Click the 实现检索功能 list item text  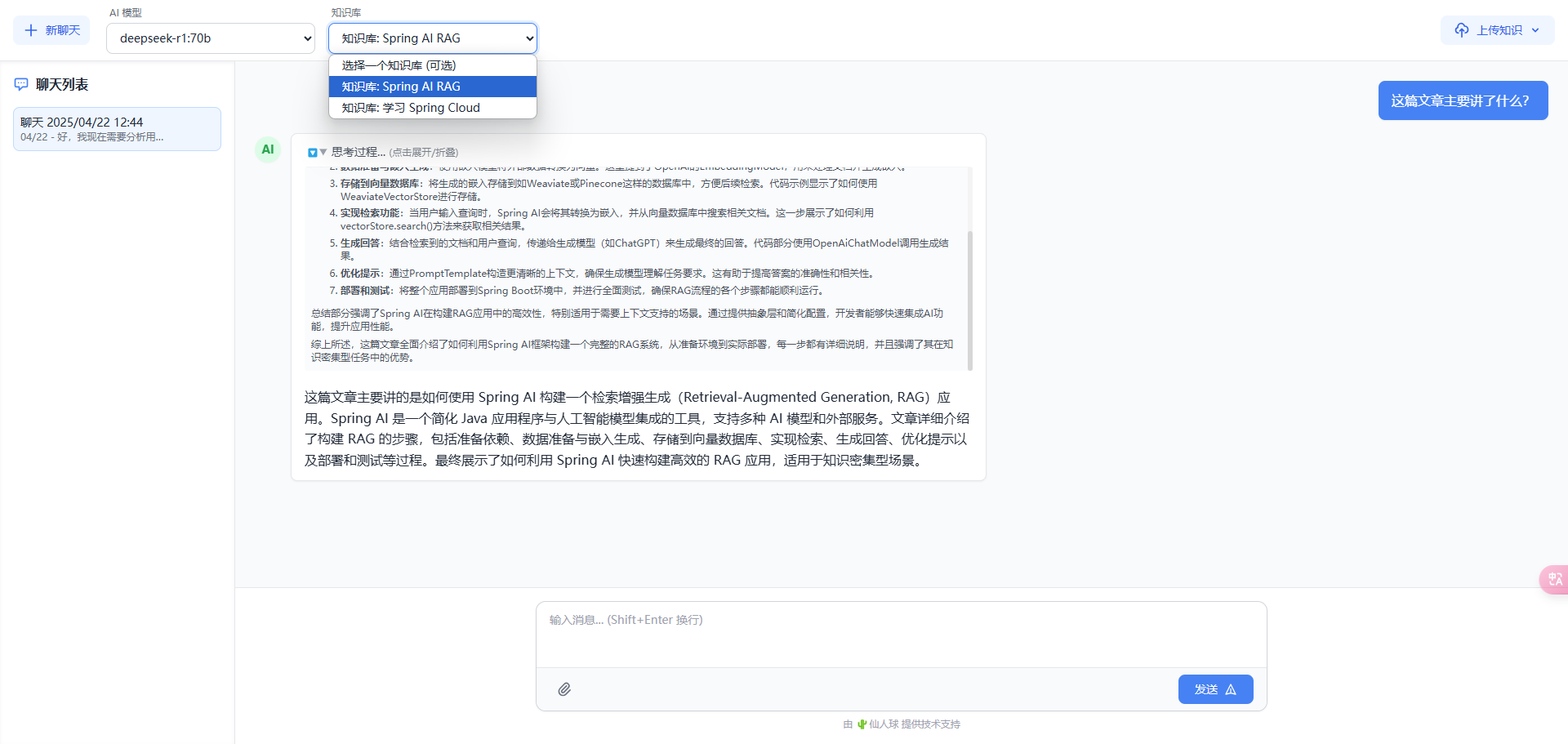pos(608,219)
